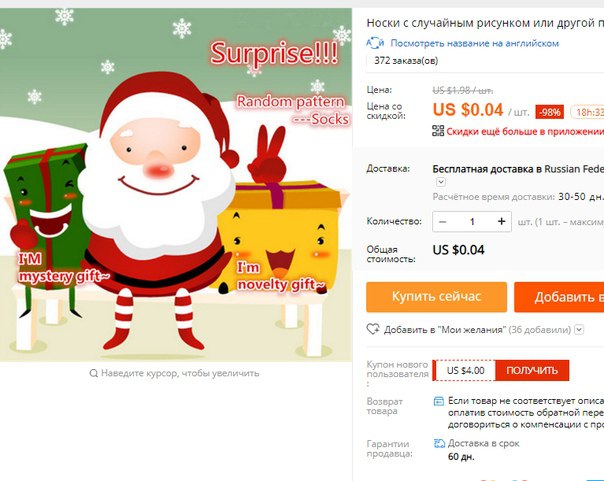
Task: Get the new user coupon with ПОЛУЧИТЬ
Action: point(532,370)
